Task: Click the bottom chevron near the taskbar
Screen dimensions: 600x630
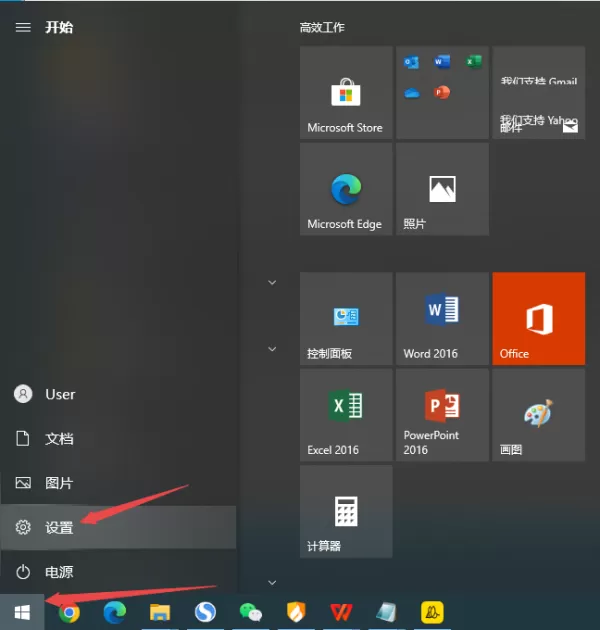Action: 272,582
